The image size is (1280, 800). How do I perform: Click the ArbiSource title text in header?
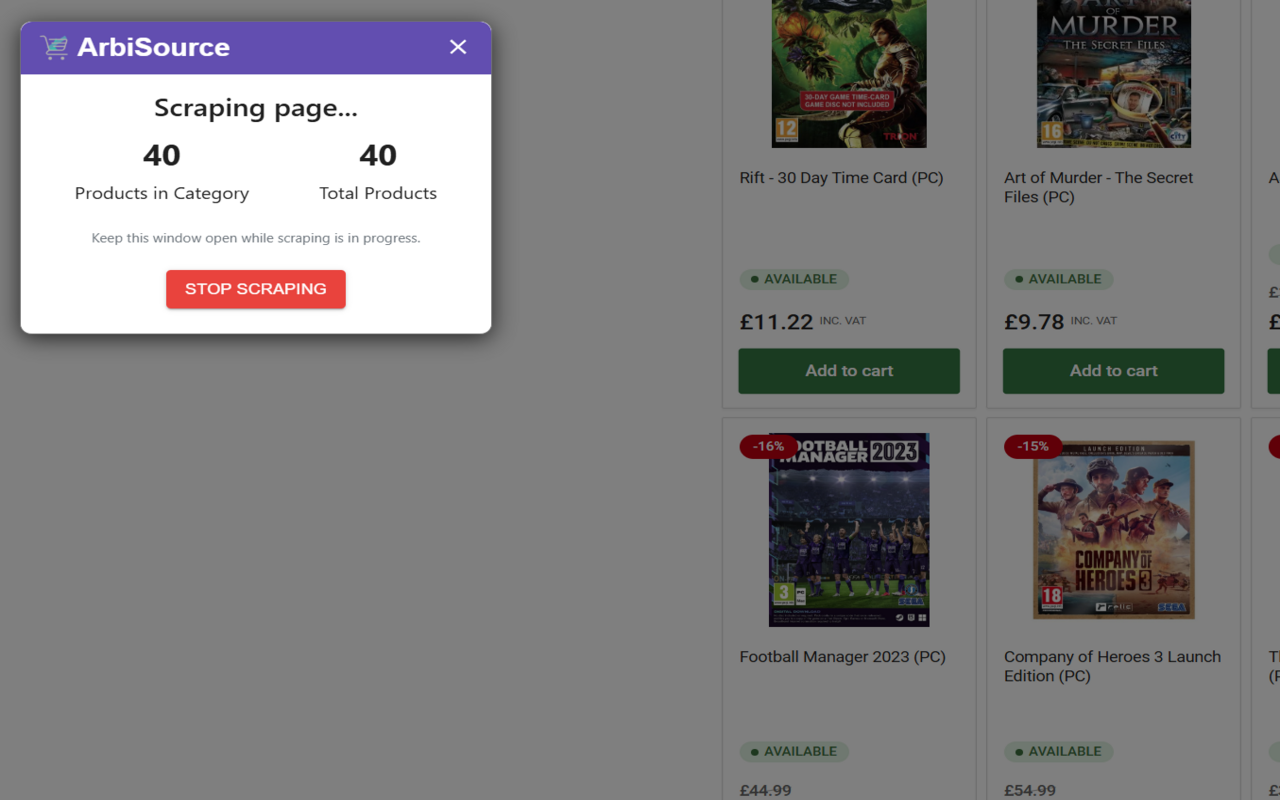153,47
